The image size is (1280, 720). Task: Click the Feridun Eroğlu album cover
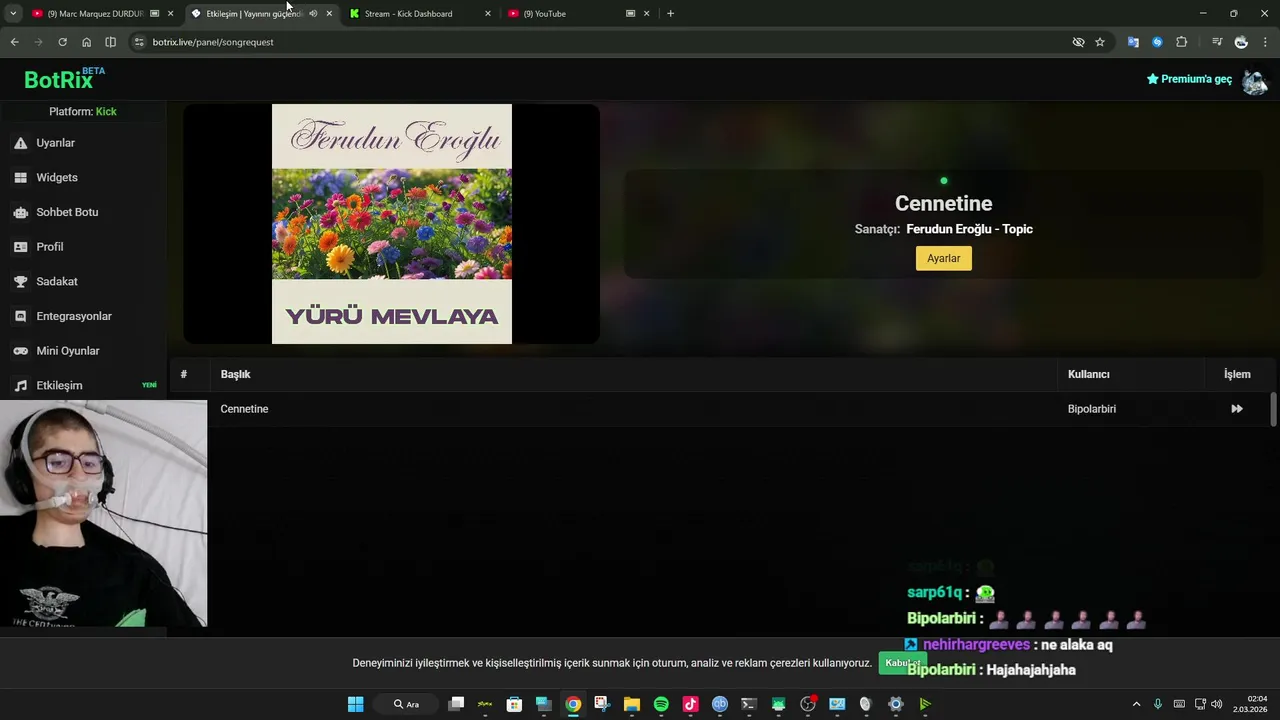(392, 224)
